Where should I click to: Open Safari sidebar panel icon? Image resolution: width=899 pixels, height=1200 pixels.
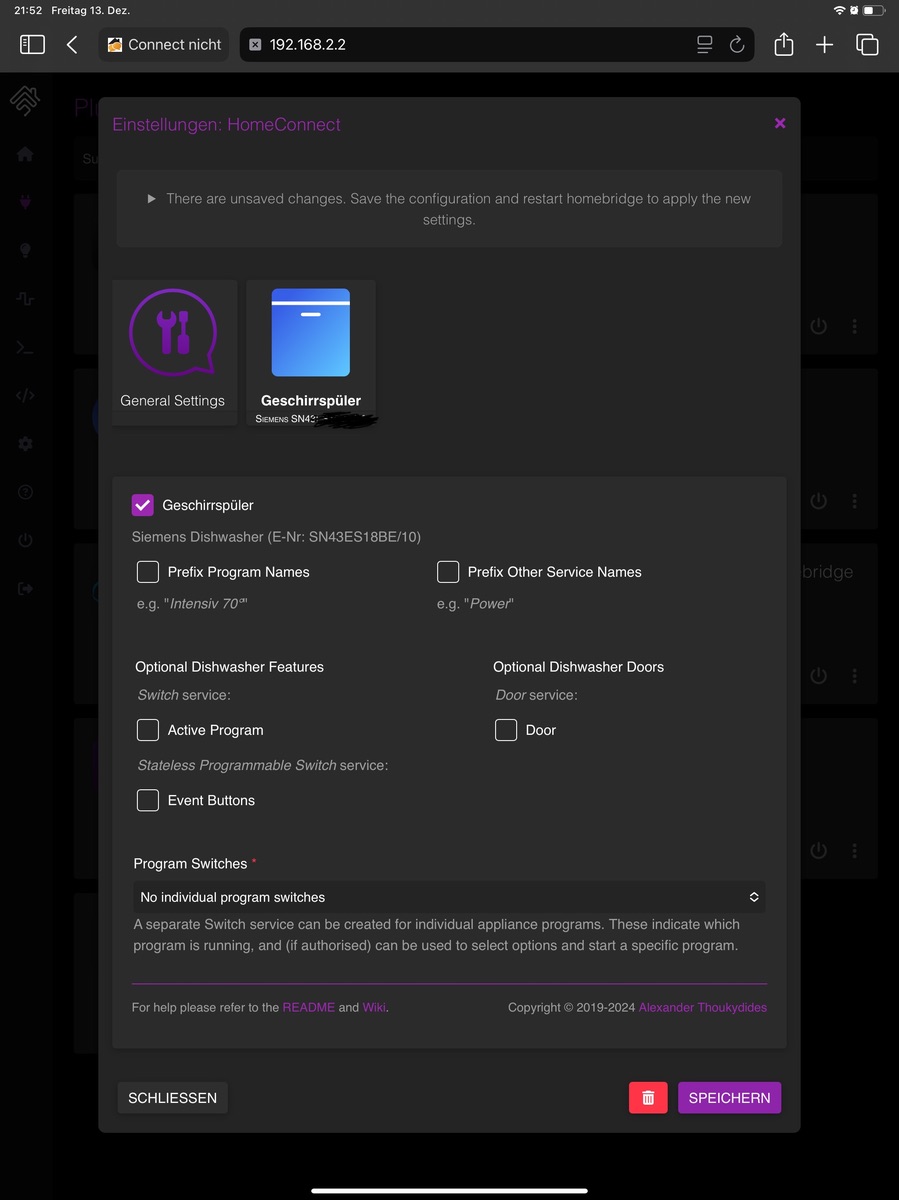pos(32,45)
